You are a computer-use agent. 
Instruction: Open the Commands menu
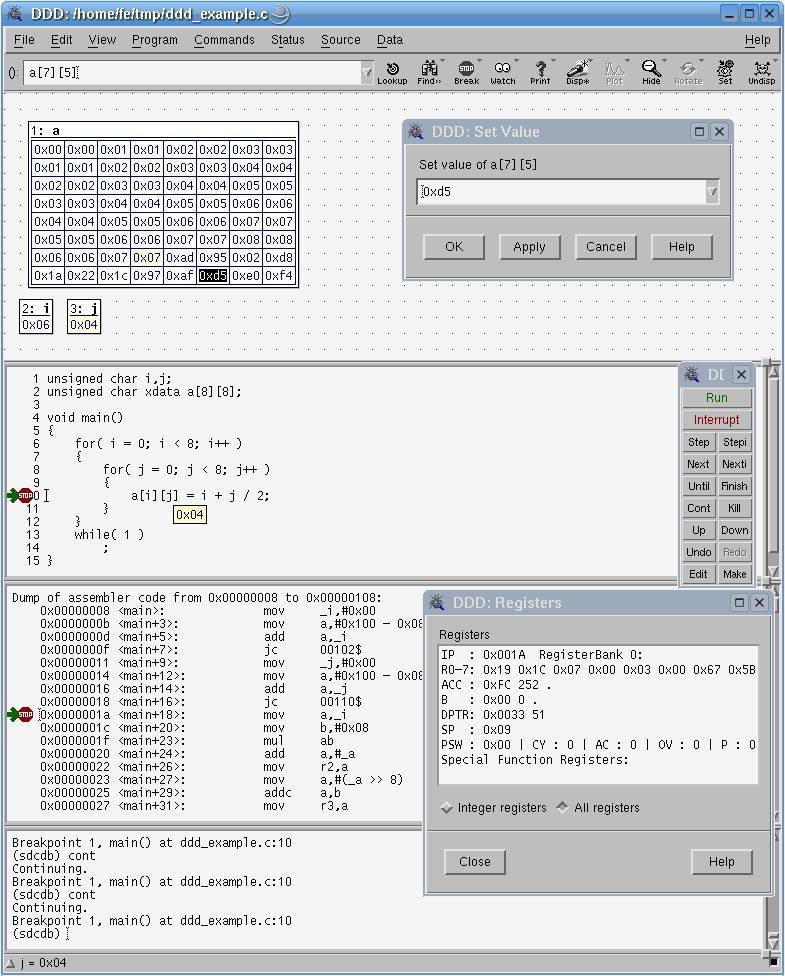click(x=224, y=40)
